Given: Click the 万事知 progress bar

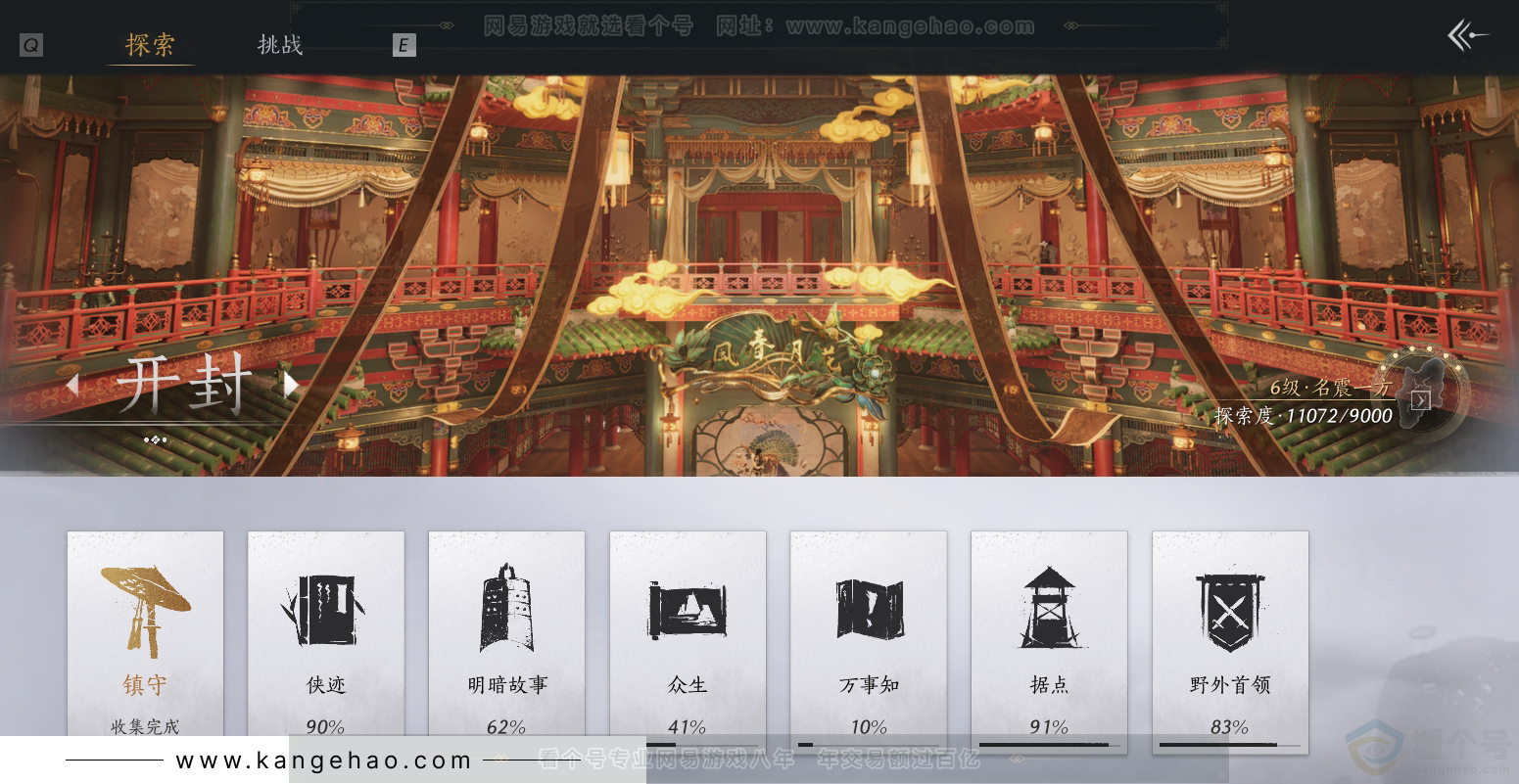Looking at the screenshot, I should 869,745.
